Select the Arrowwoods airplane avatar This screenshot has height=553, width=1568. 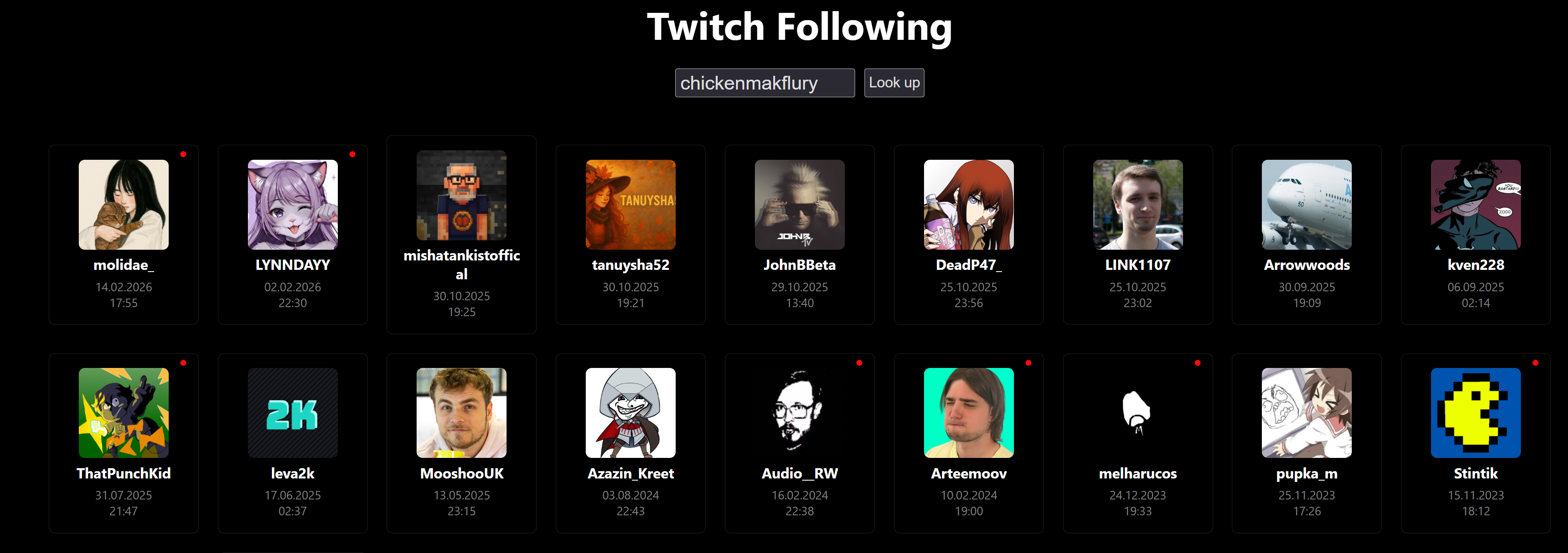click(x=1307, y=205)
